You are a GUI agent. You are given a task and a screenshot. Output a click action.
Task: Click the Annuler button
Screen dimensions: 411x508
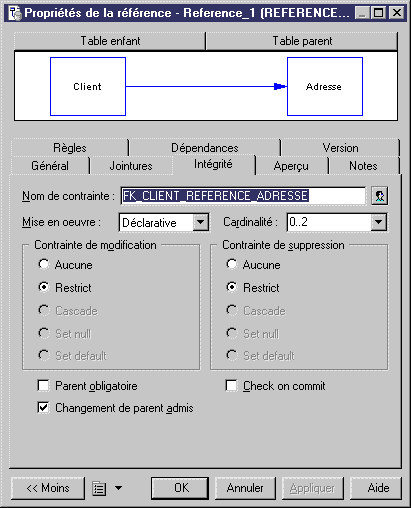coord(245,488)
